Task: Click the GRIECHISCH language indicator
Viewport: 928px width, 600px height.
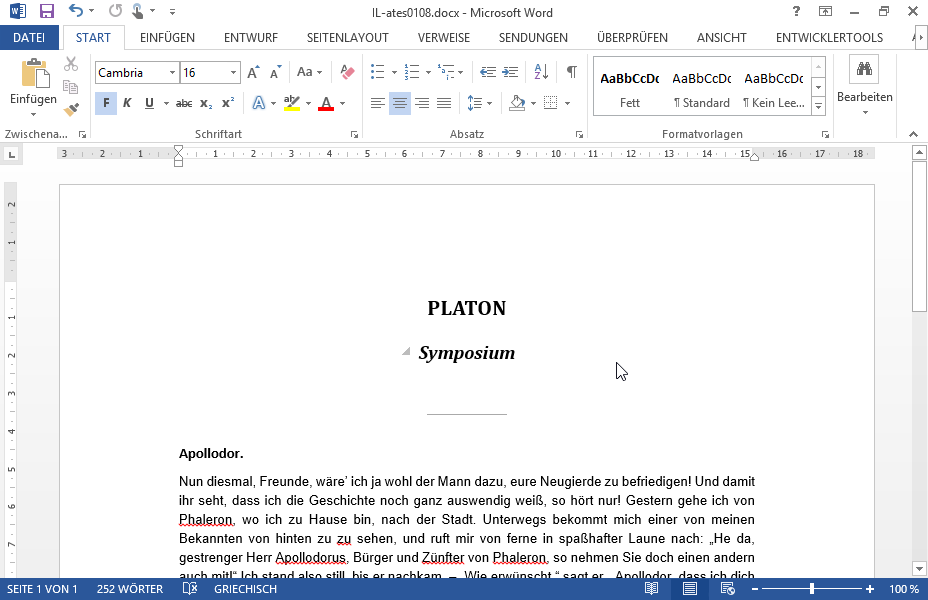Action: 245,589
